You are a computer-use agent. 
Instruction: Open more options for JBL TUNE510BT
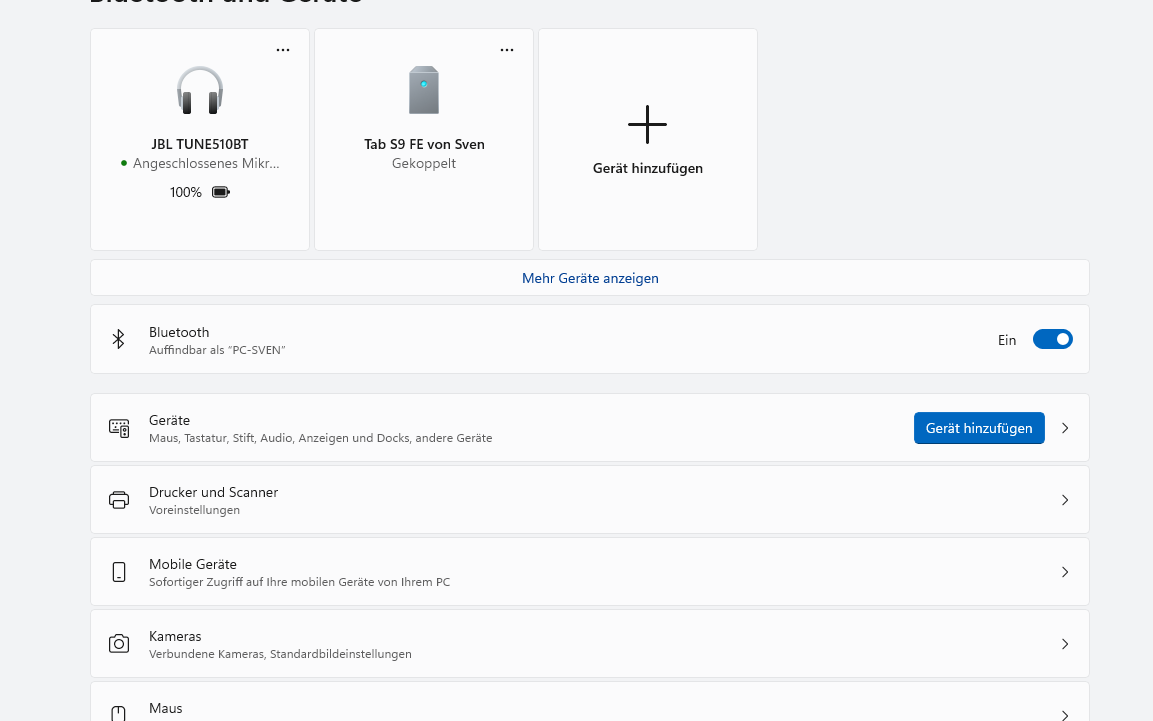point(283,50)
